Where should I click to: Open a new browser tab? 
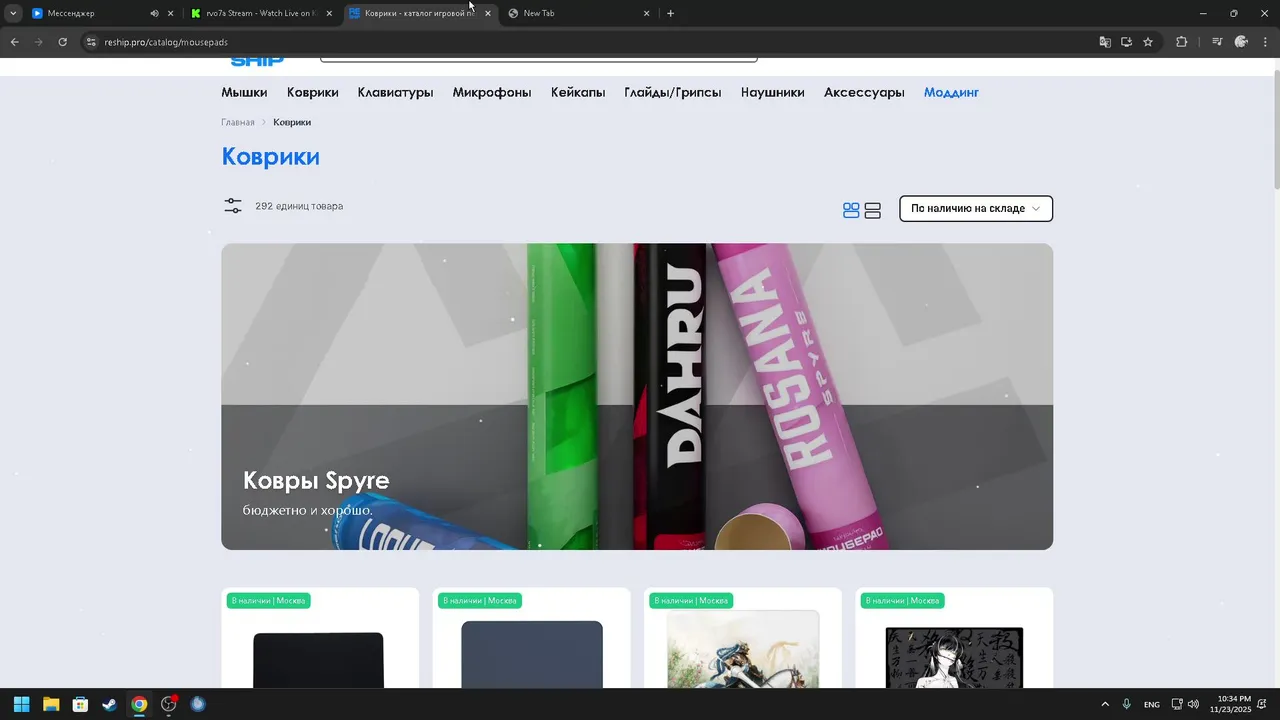pyautogui.click(x=670, y=13)
